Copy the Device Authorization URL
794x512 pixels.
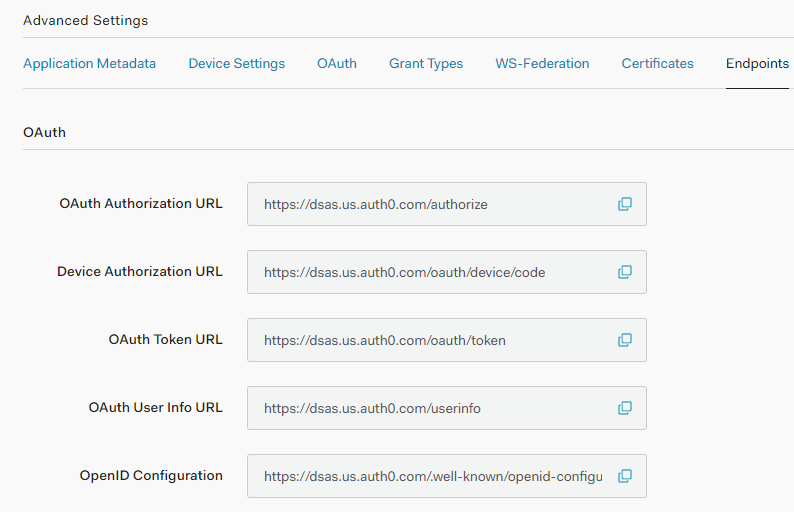click(624, 272)
